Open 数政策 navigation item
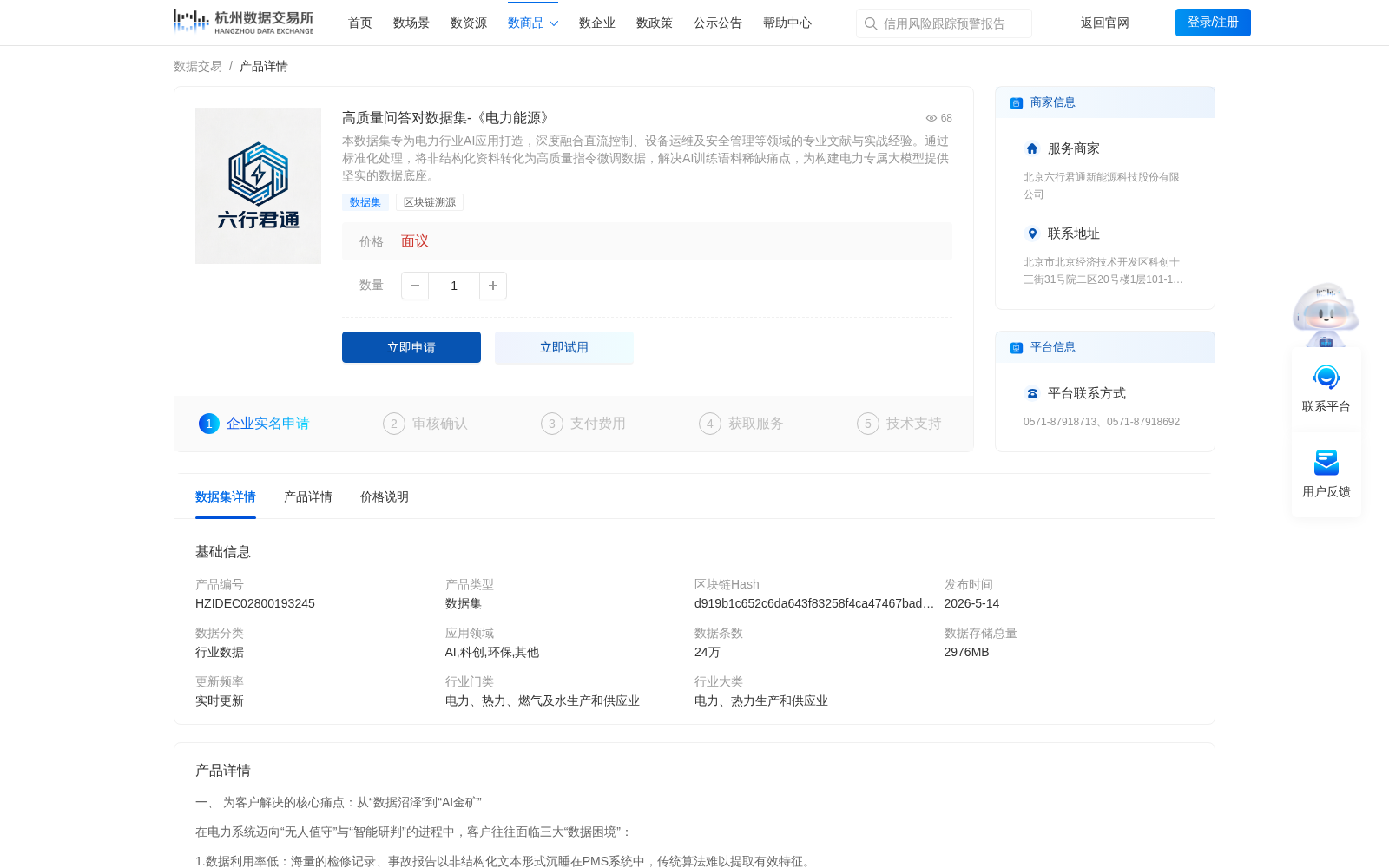The height and width of the screenshot is (868, 1389). click(655, 23)
